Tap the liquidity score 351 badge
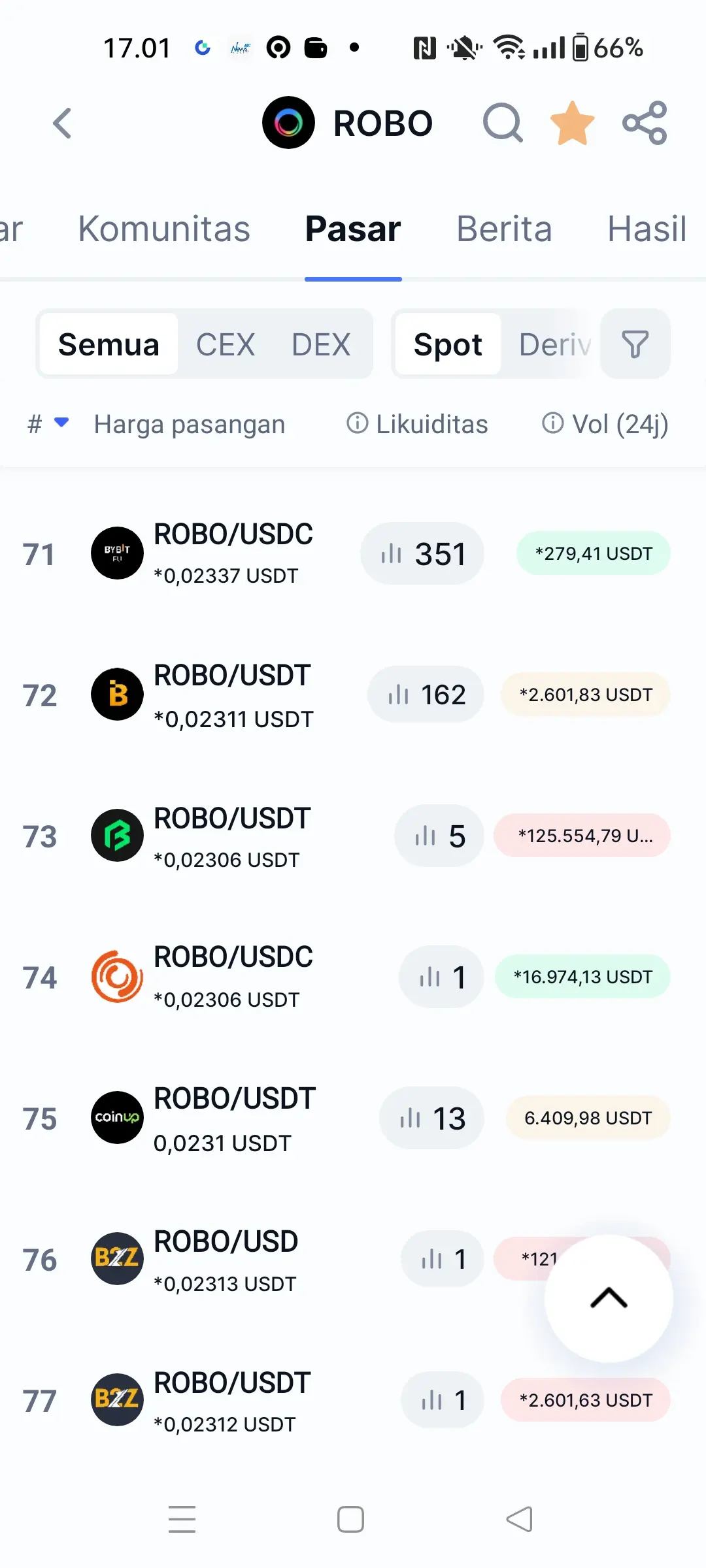Screen dimensions: 706x1568 (x=422, y=554)
